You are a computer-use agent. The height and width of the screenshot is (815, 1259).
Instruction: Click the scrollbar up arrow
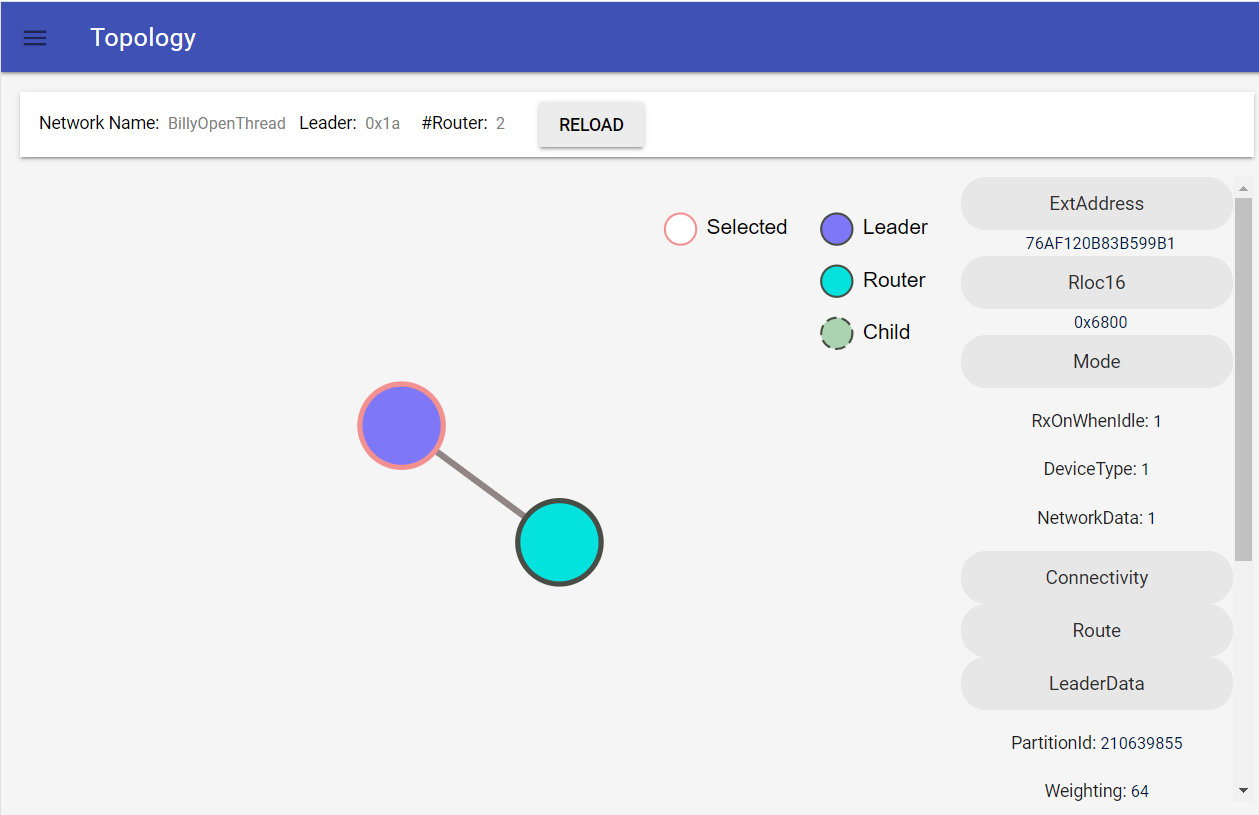tap(1243, 188)
